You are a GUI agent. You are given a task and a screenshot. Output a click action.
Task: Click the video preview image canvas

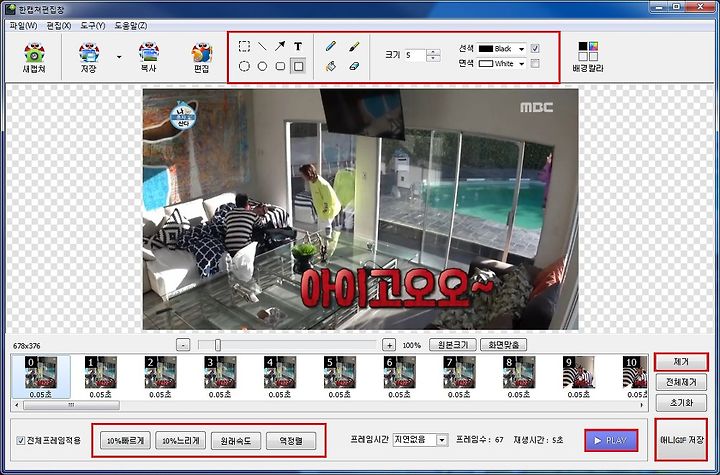(x=360, y=209)
